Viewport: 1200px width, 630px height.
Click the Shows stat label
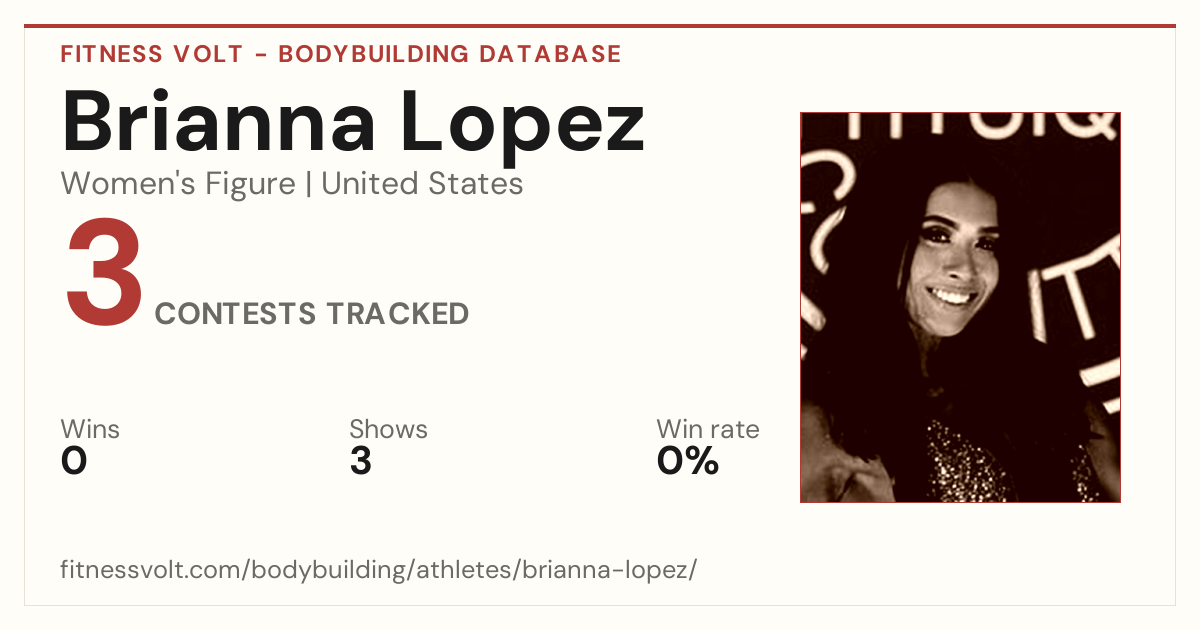[x=388, y=429]
